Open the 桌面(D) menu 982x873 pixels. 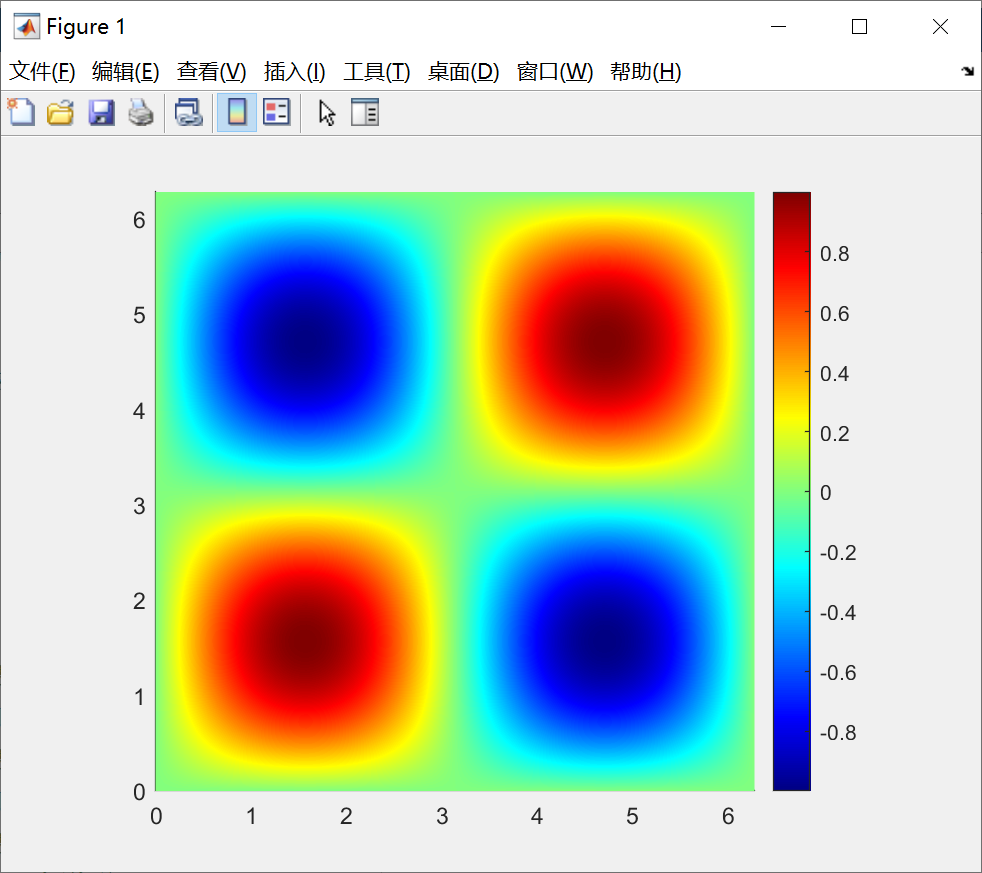(x=463, y=71)
